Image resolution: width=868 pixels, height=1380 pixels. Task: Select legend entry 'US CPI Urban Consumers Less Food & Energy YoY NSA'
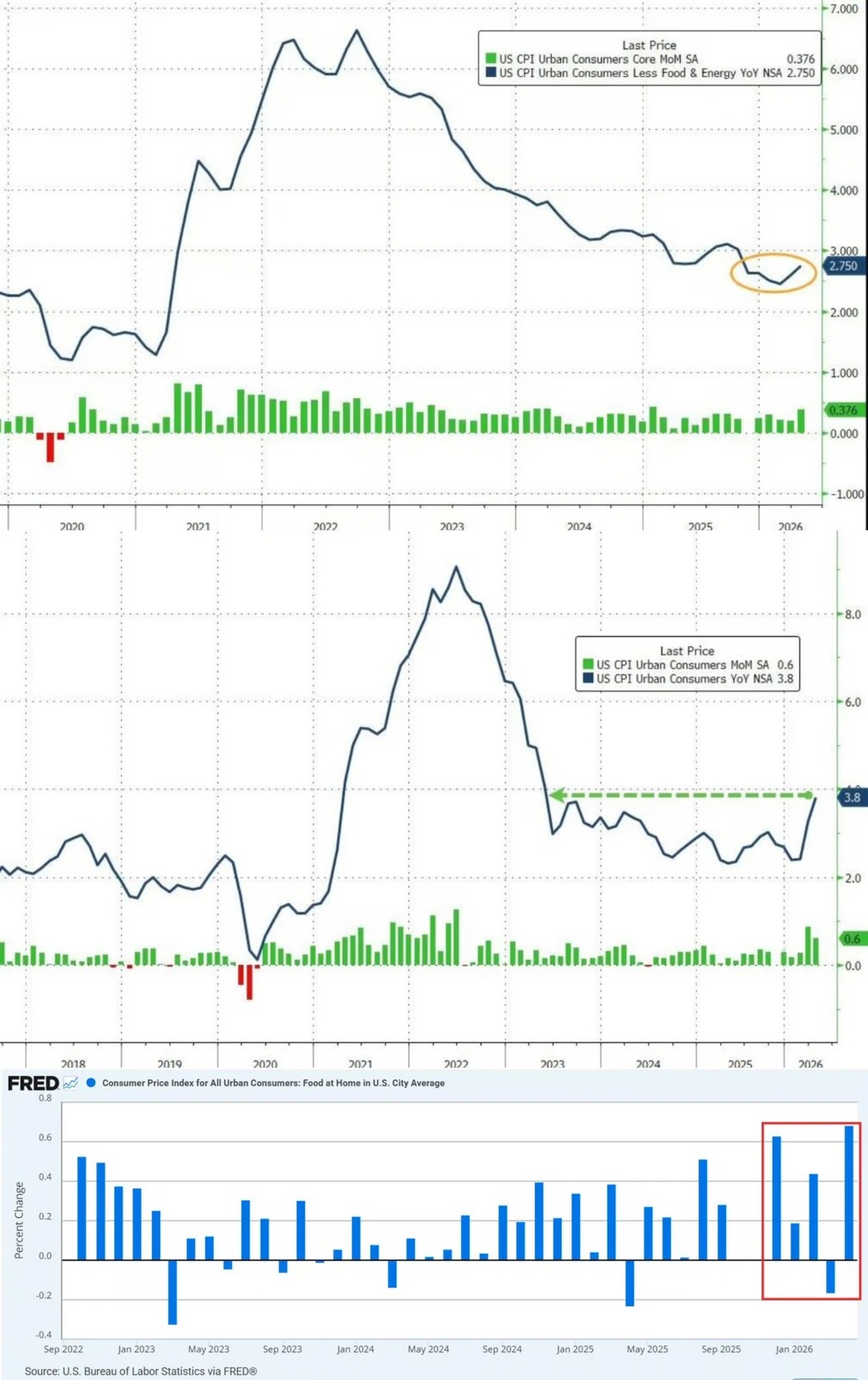641,72
